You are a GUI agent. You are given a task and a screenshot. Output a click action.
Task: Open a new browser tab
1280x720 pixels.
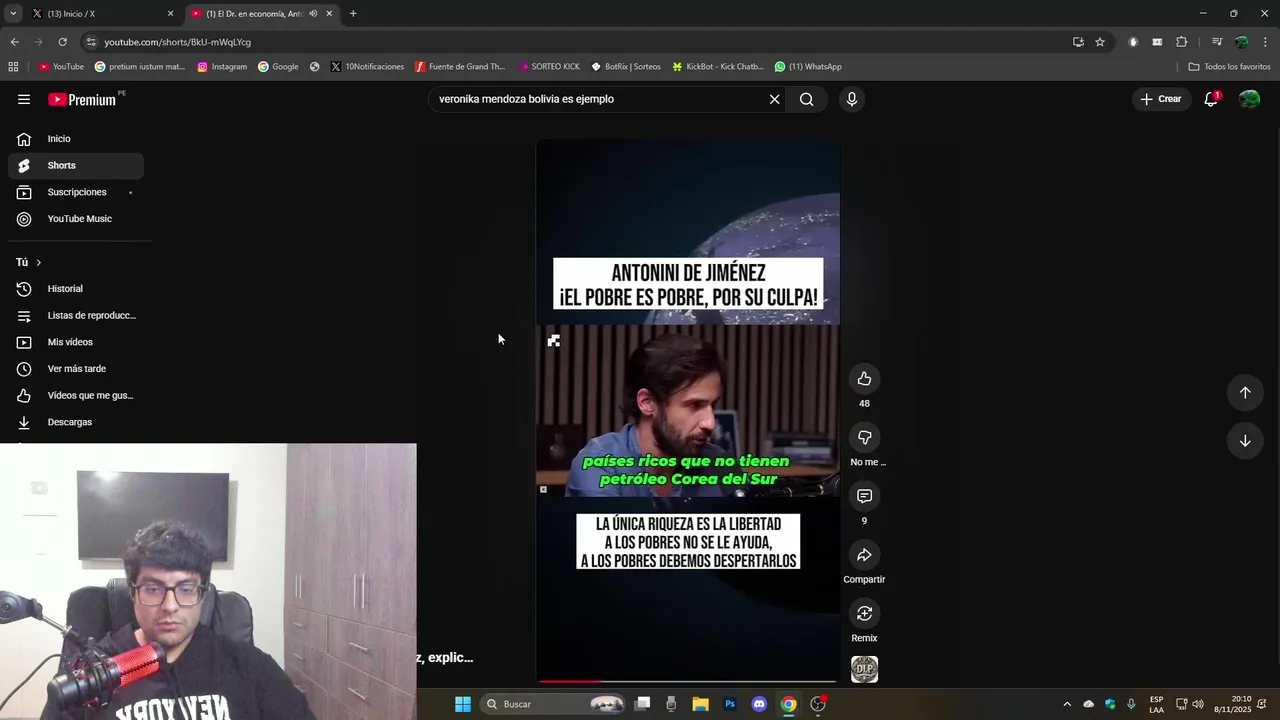pos(353,14)
